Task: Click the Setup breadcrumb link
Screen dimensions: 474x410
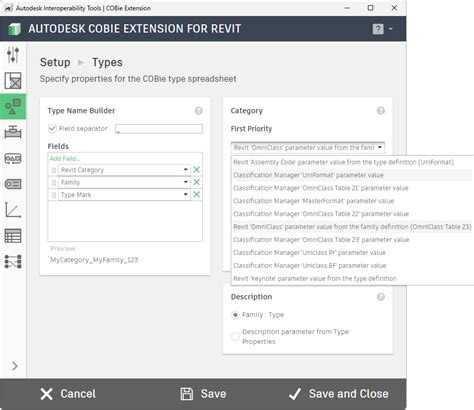Action: coord(55,62)
